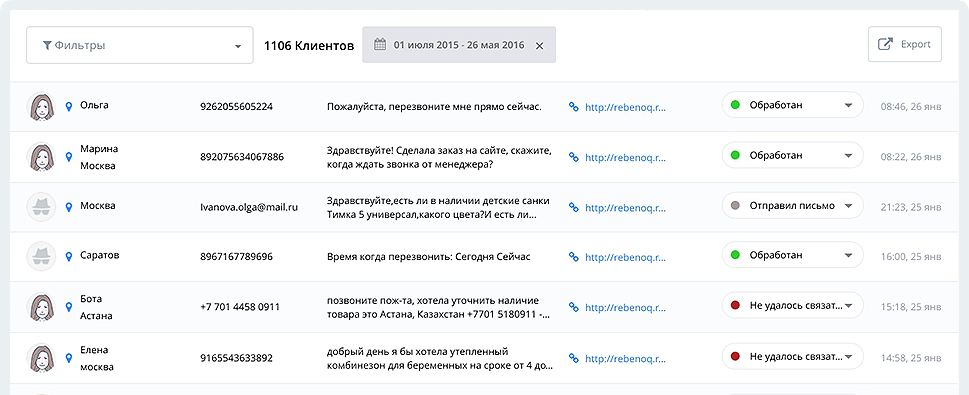Click phone number 9262055605224

(237, 106)
